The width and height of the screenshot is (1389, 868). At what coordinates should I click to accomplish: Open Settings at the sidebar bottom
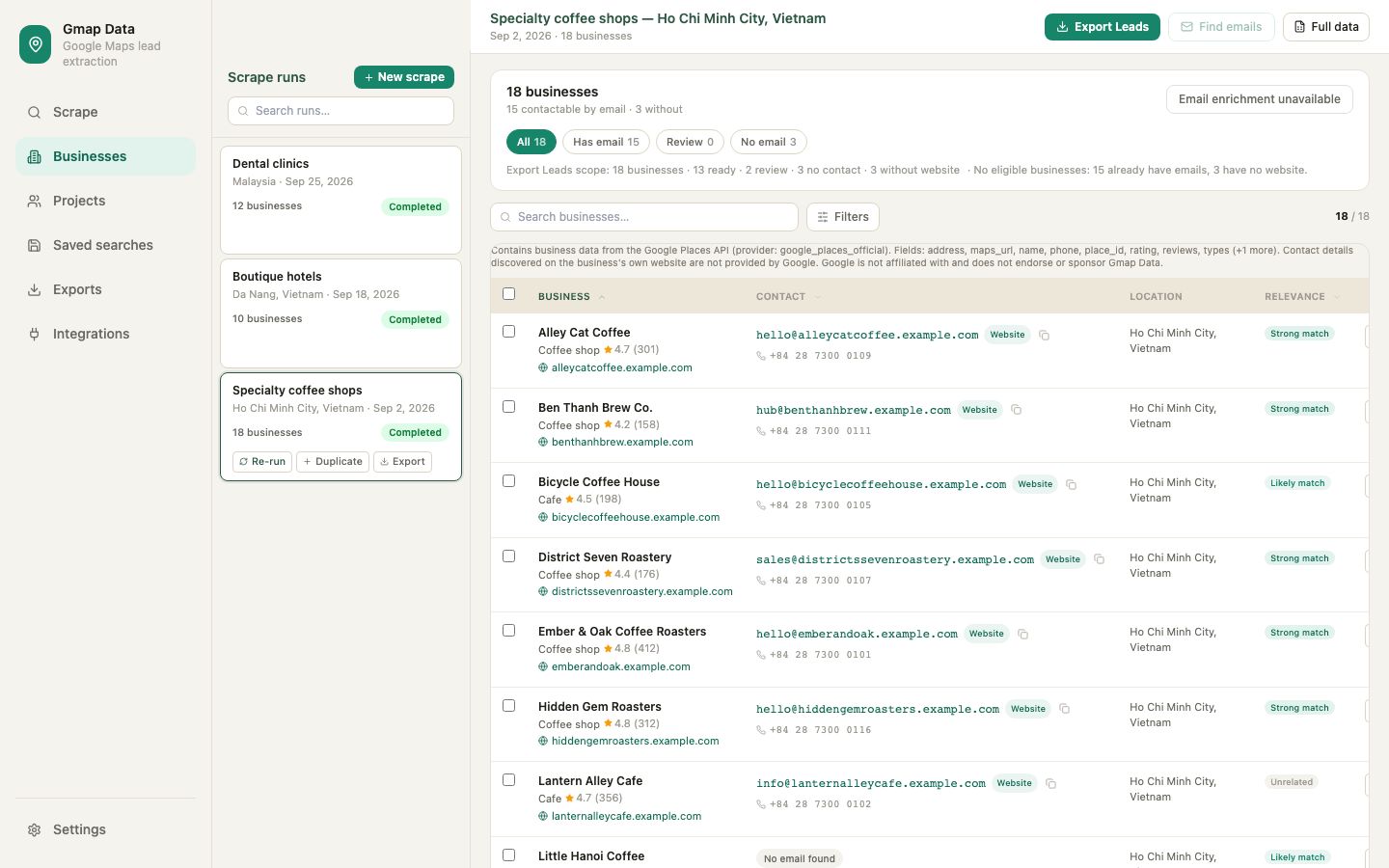[105, 829]
